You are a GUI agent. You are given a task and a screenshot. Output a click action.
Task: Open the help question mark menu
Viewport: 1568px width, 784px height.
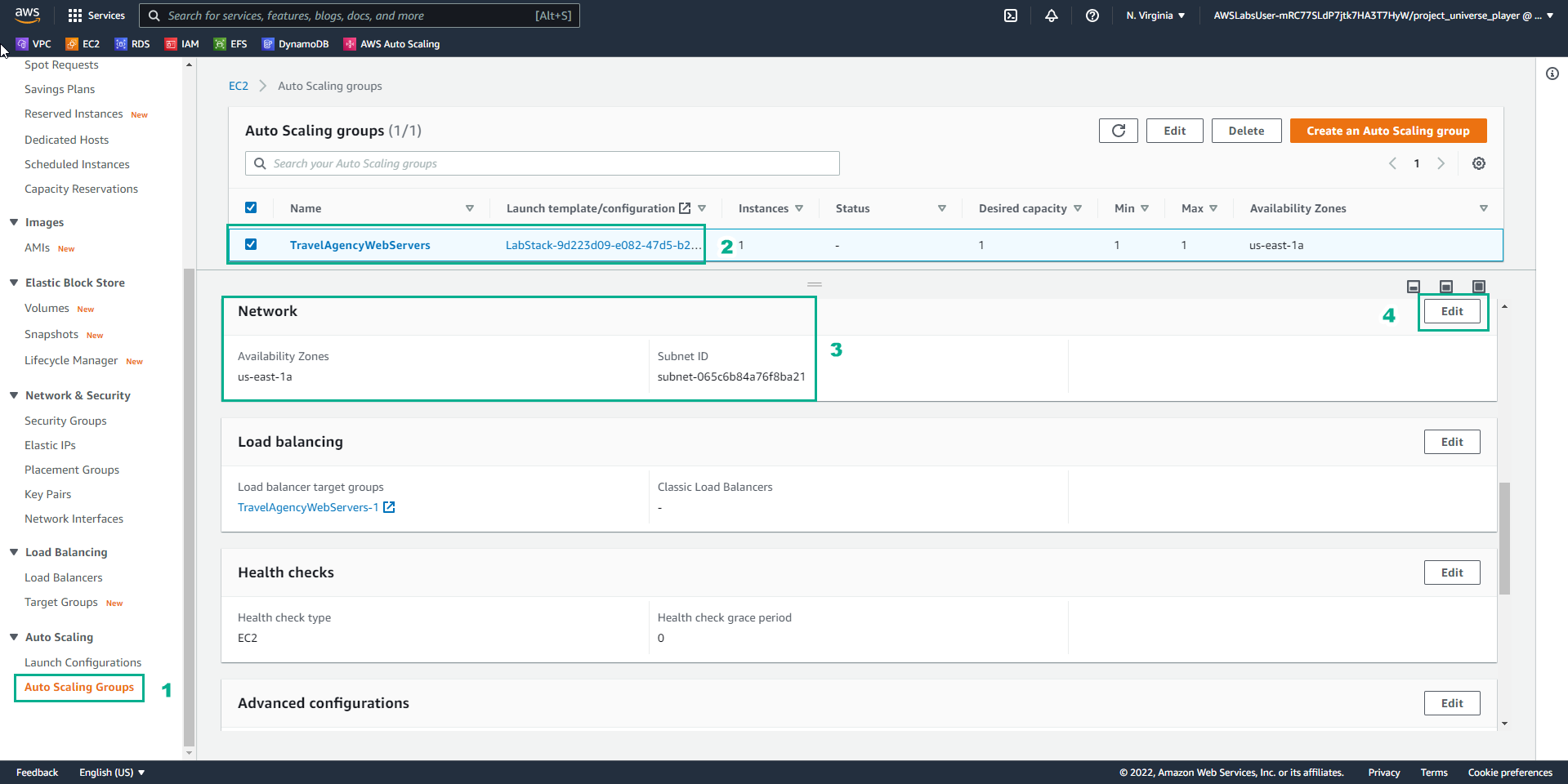pyautogui.click(x=1092, y=16)
